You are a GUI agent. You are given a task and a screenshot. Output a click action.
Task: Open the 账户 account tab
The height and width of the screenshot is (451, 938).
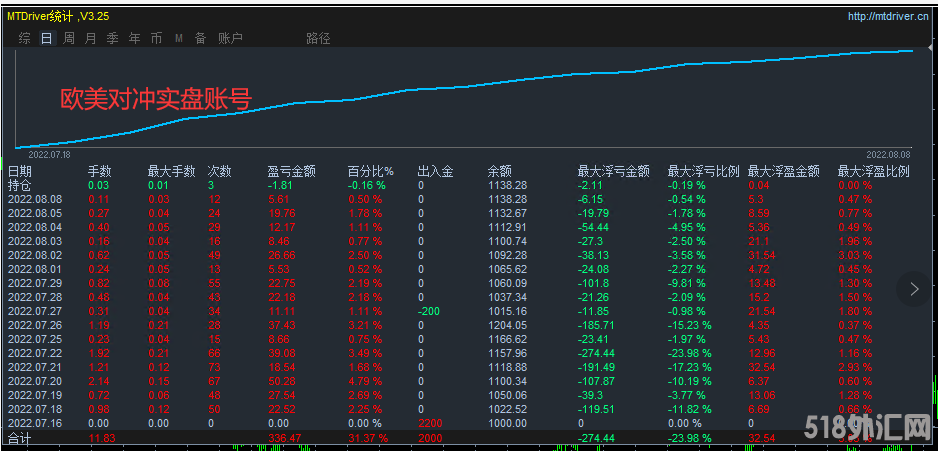(x=230, y=38)
